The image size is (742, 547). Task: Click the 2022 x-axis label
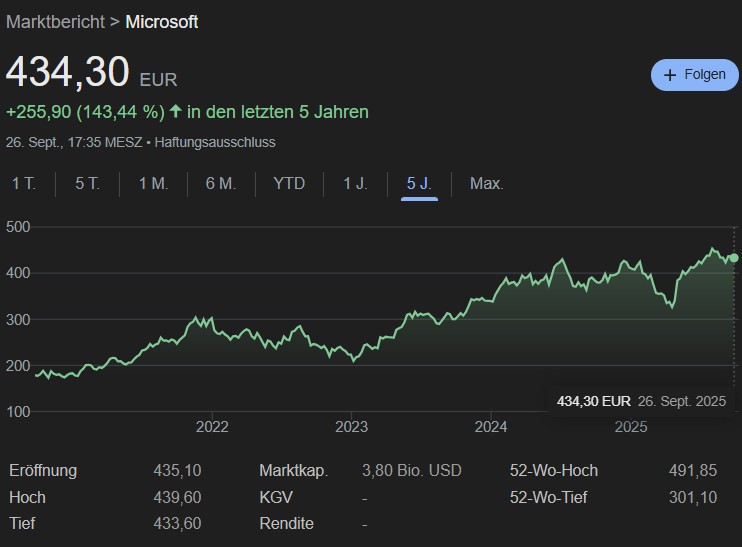pyautogui.click(x=212, y=427)
